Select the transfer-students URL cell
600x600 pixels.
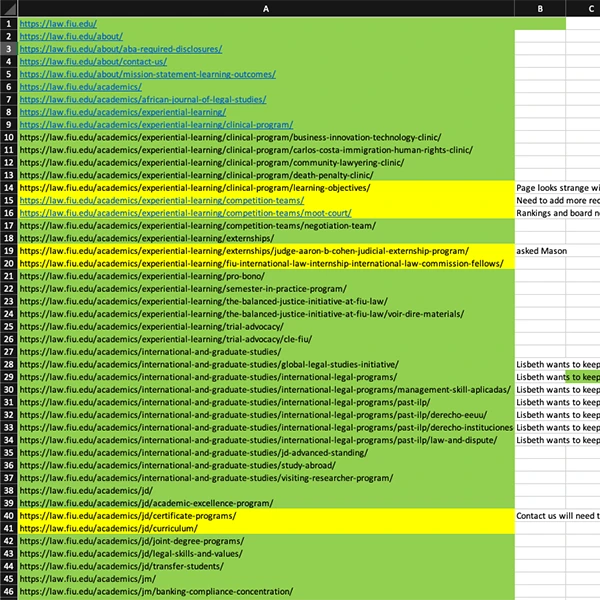(x=266, y=567)
